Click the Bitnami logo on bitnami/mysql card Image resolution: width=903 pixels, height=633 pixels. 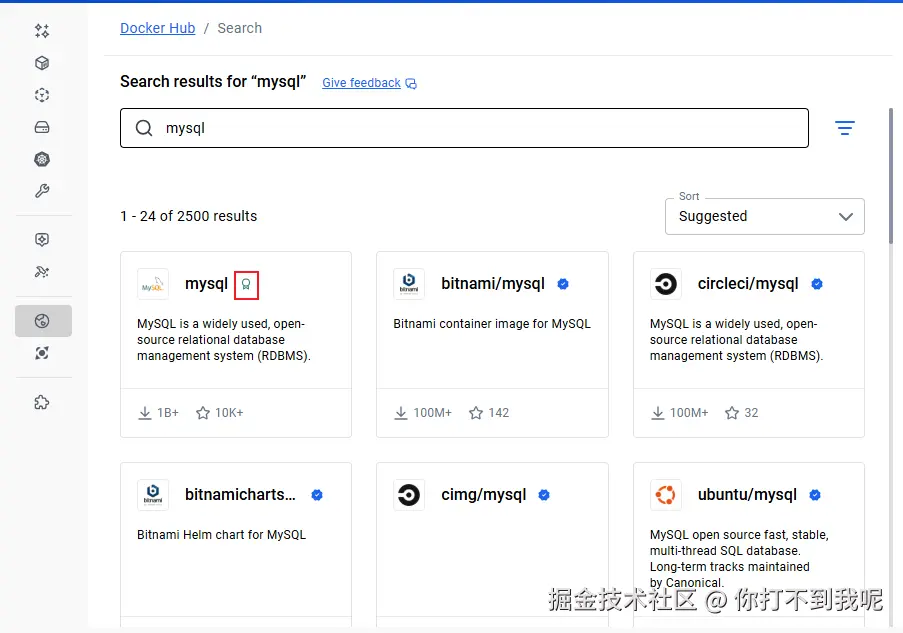pos(409,284)
